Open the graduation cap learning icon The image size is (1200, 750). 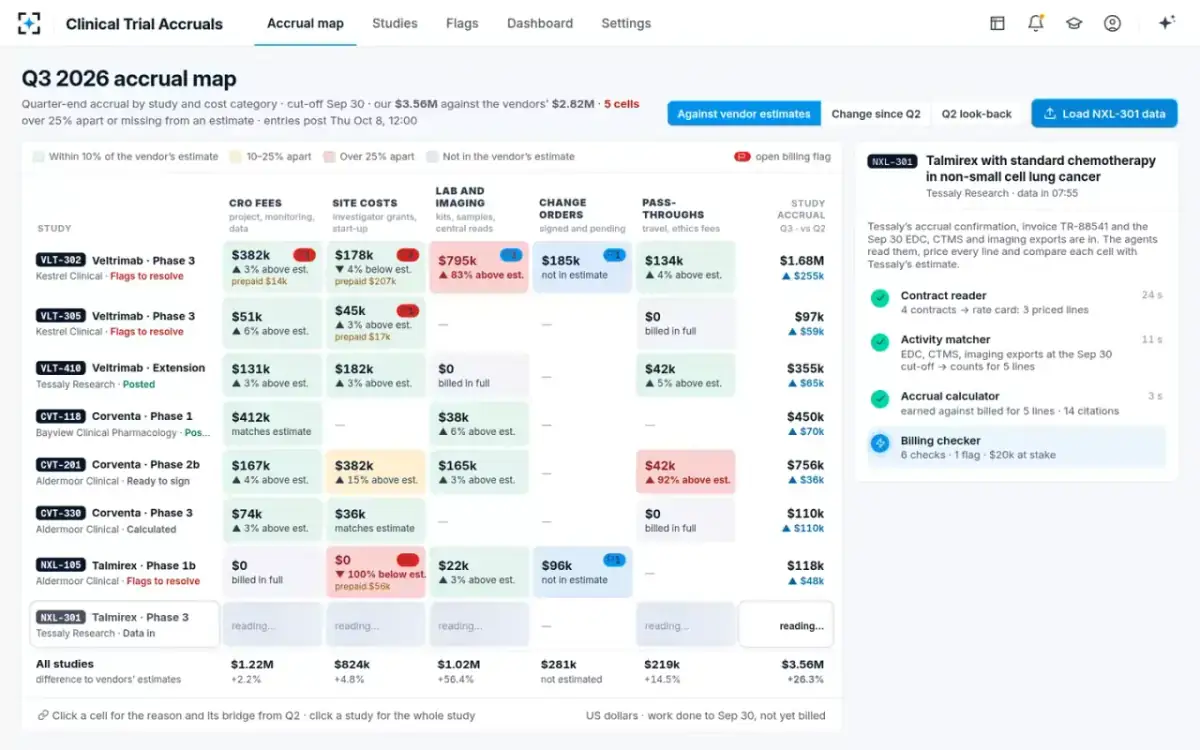[x=1074, y=23]
